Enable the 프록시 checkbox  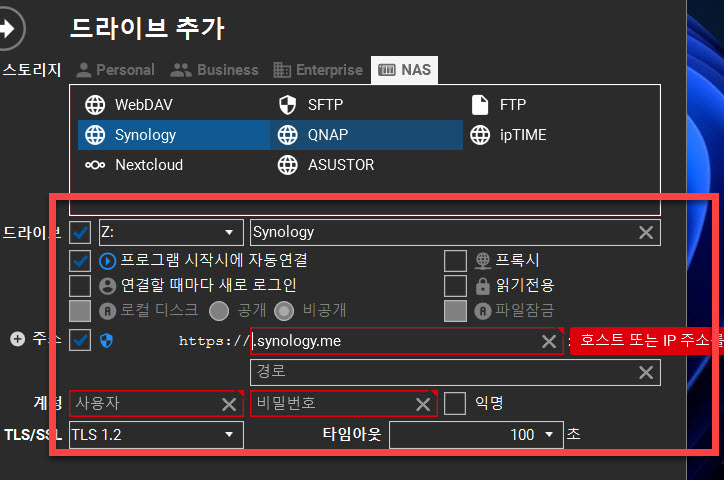pyautogui.click(x=455, y=261)
